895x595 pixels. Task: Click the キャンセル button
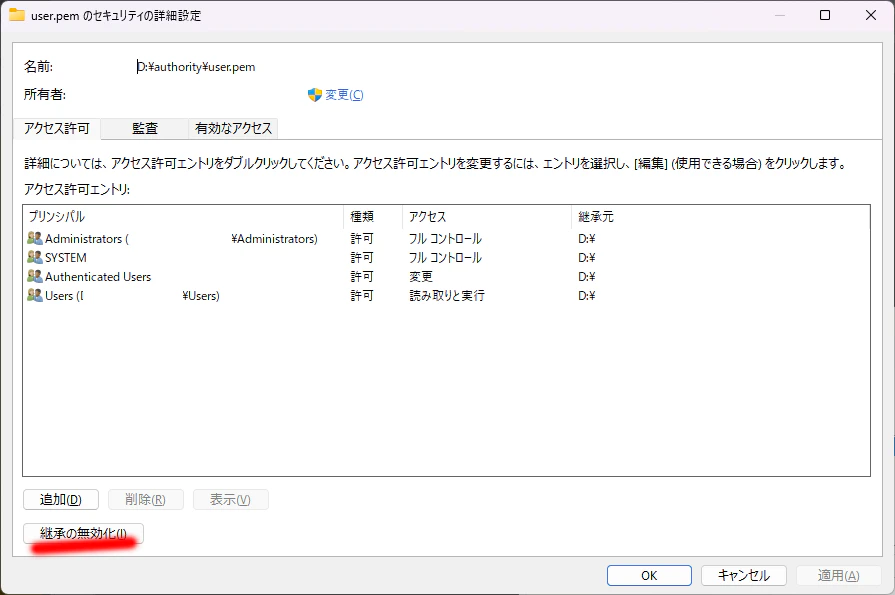click(744, 576)
